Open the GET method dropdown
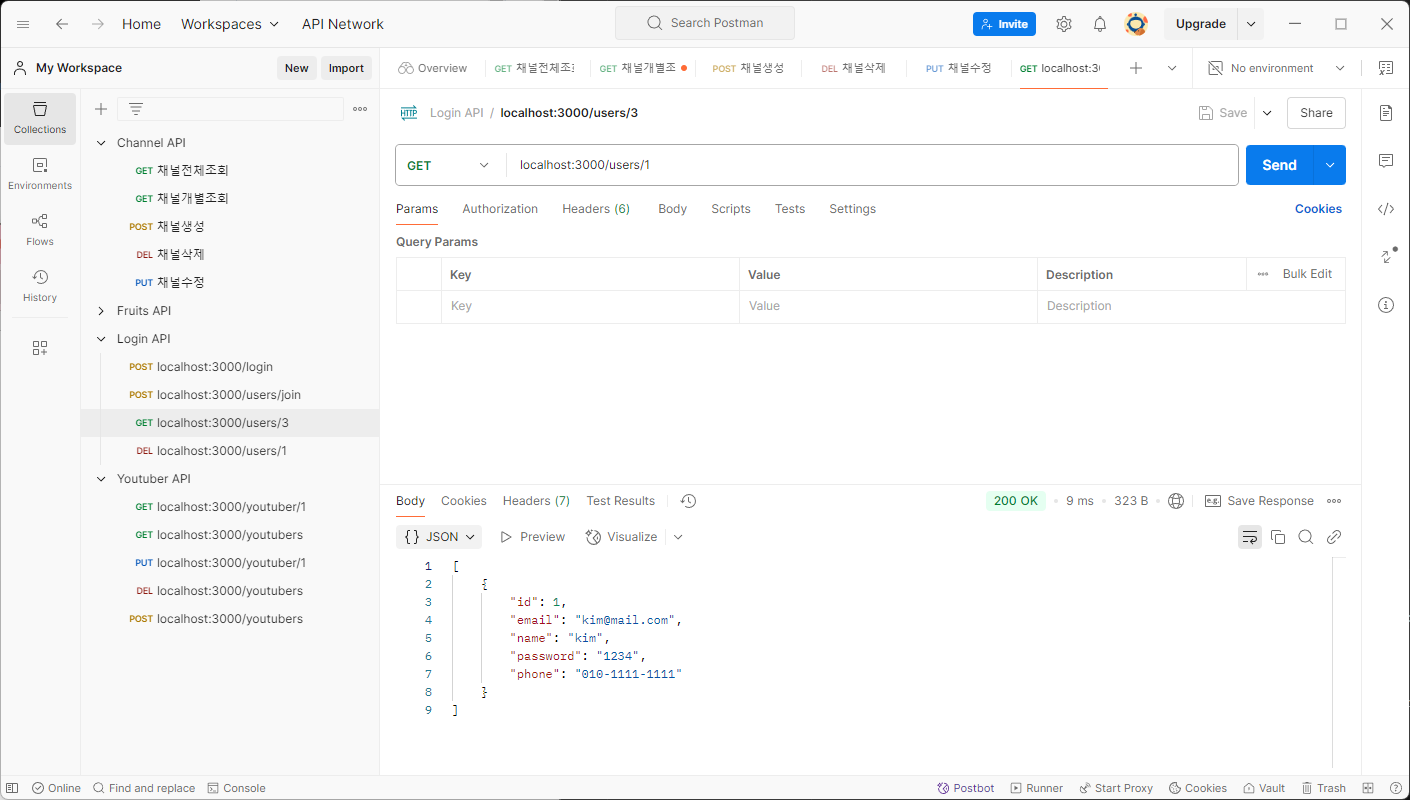The image size is (1410, 800). pos(449,165)
